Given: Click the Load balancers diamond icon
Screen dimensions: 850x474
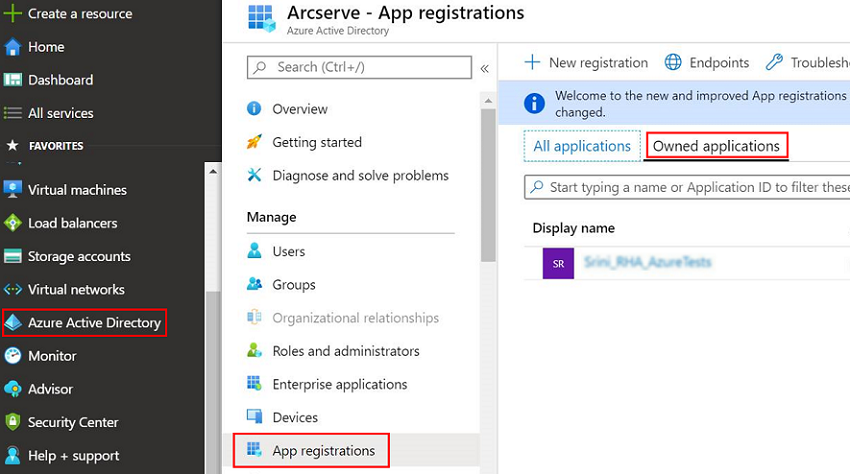Looking at the screenshot, I should 12,223.
